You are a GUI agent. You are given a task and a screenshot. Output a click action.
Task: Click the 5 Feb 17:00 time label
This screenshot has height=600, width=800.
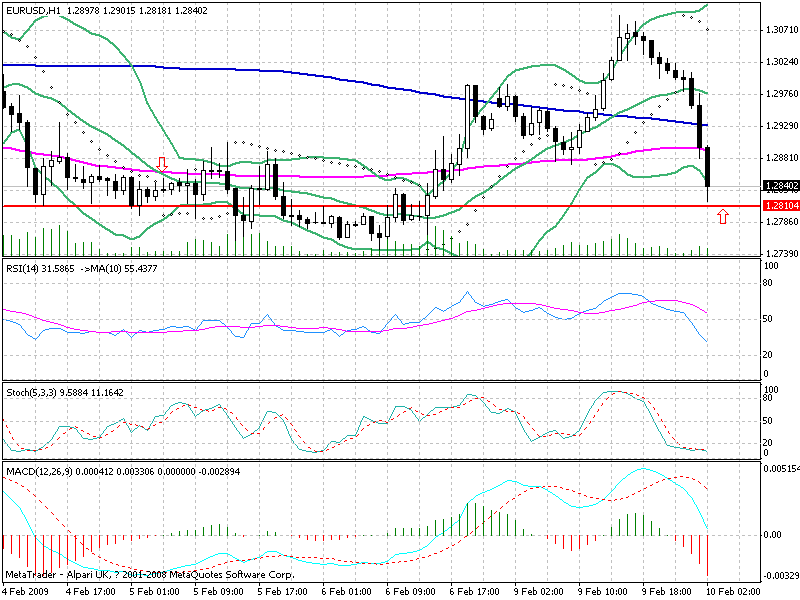[x=282, y=592]
